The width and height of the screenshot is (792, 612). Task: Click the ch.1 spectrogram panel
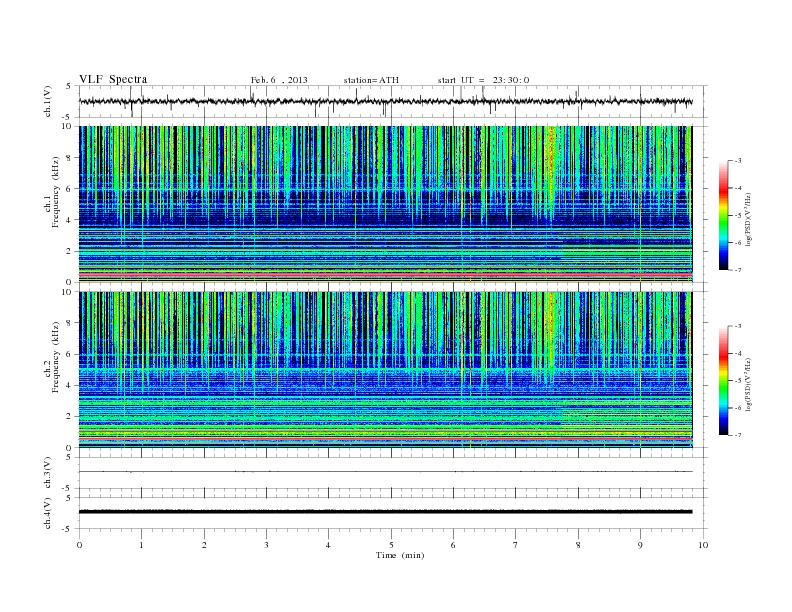pos(385,204)
